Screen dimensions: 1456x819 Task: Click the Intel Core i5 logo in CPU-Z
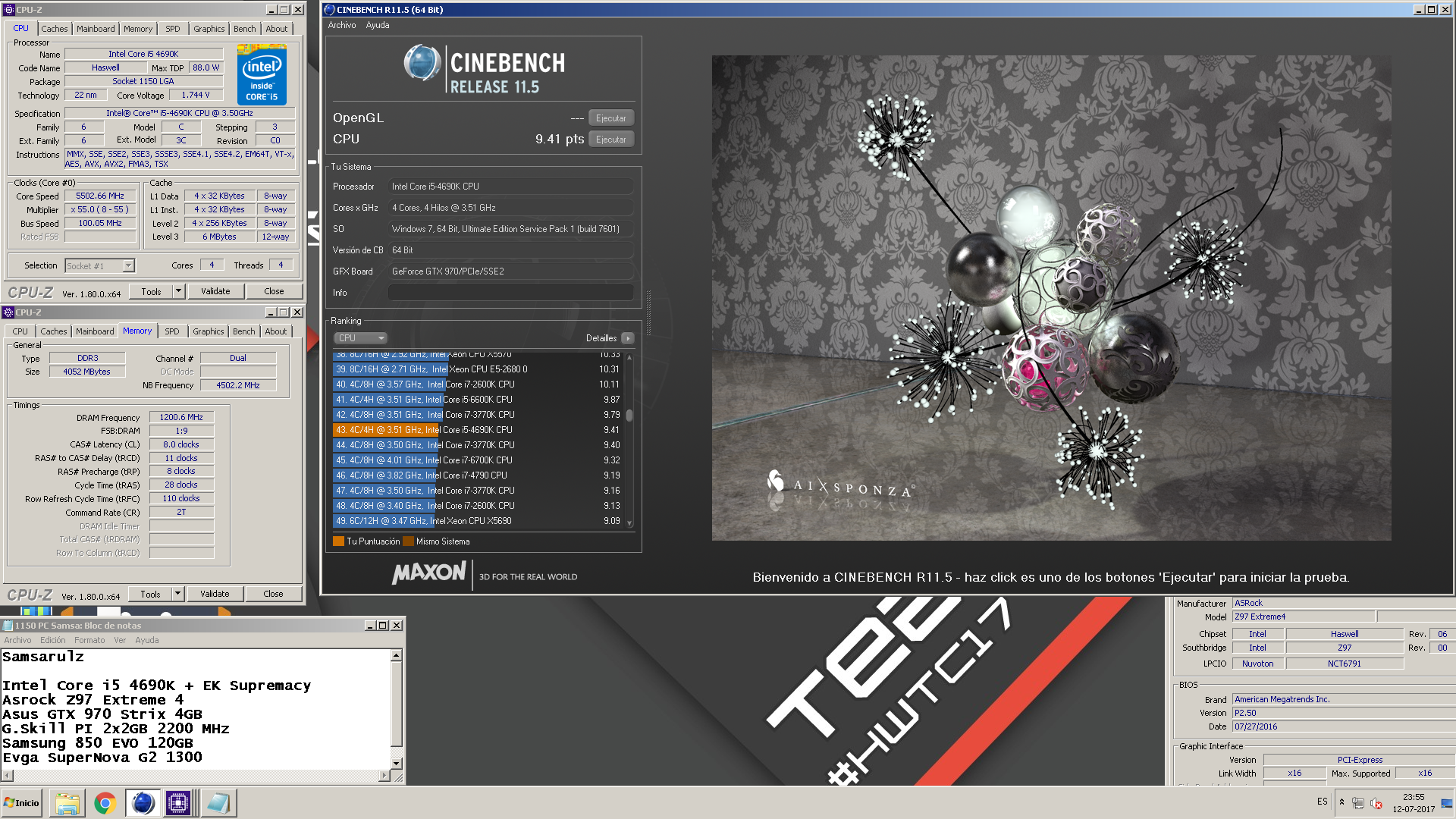[262, 74]
